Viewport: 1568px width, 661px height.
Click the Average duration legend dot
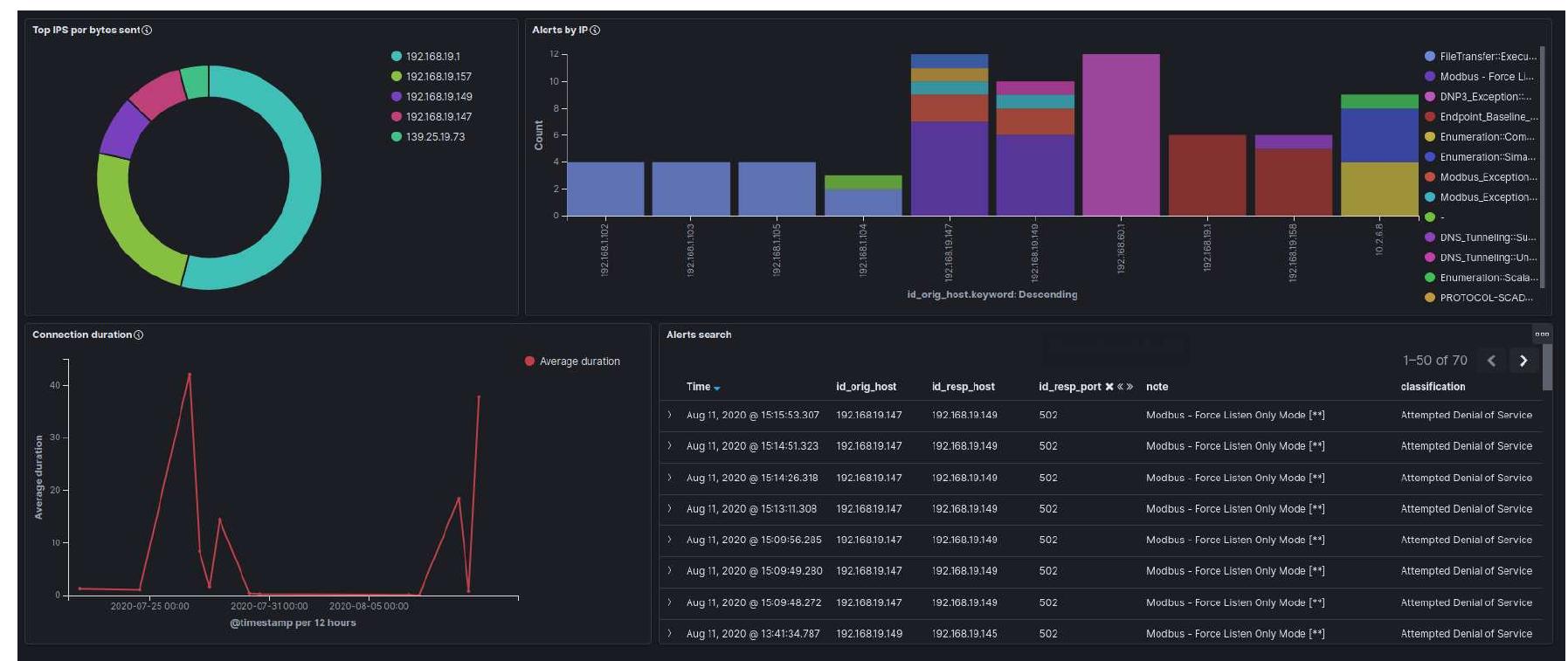[529, 361]
